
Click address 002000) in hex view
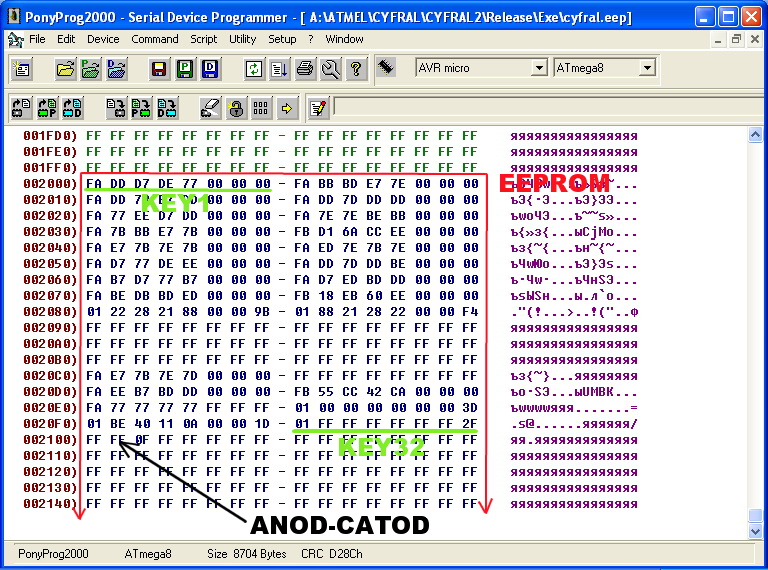[50, 184]
